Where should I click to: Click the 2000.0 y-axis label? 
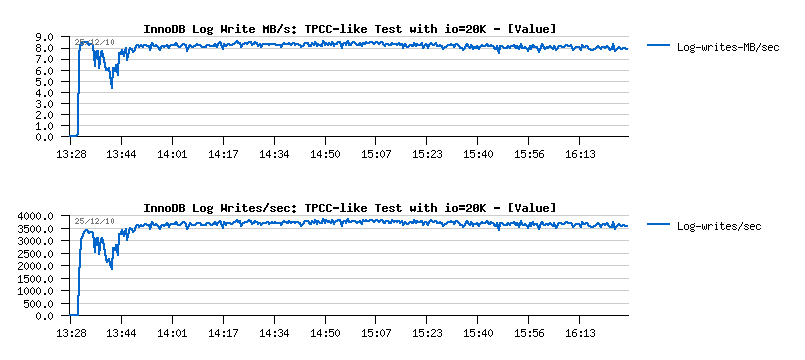click(x=35, y=266)
